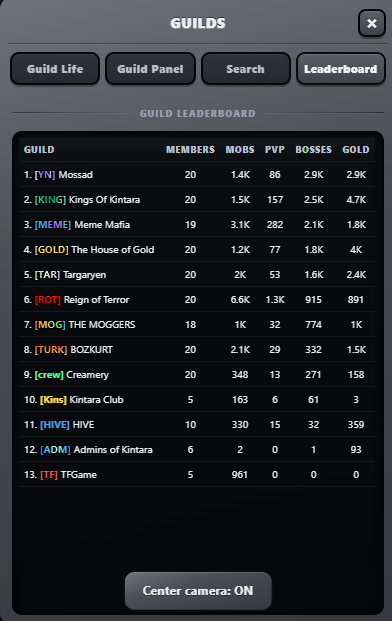This screenshot has width=392, height=621.
Task: Select the [TURK] BOZKURT guild
Action: (197, 349)
